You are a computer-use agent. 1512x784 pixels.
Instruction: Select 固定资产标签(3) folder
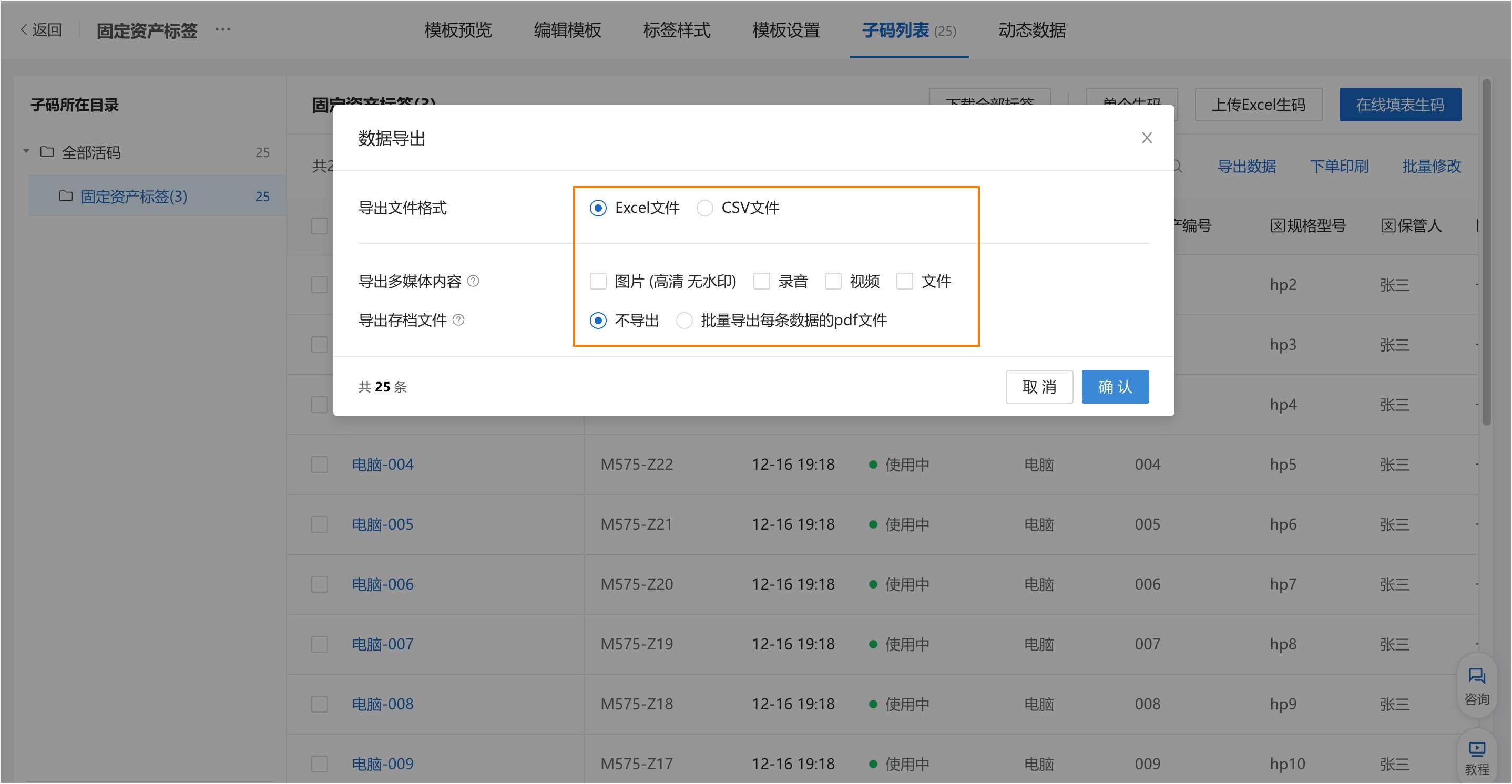click(157, 197)
